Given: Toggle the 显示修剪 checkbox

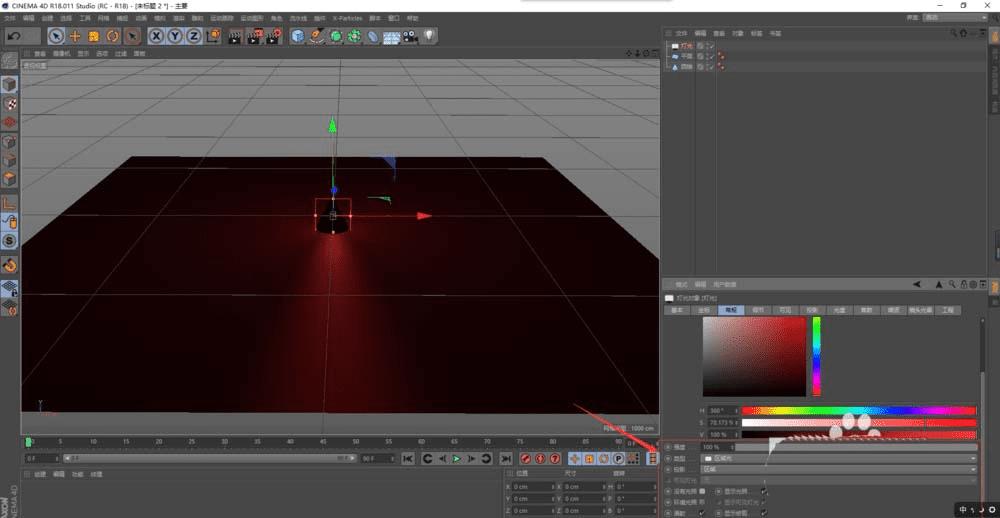Looking at the screenshot, I should coord(764,513).
